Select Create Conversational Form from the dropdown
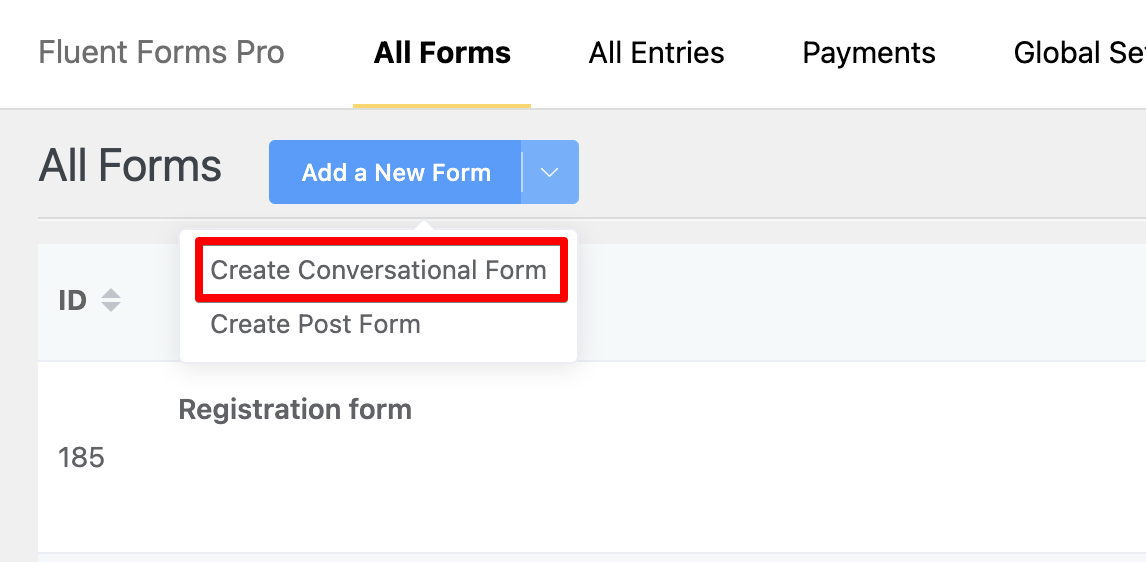Screen dimensions: 1146x562 379,270
